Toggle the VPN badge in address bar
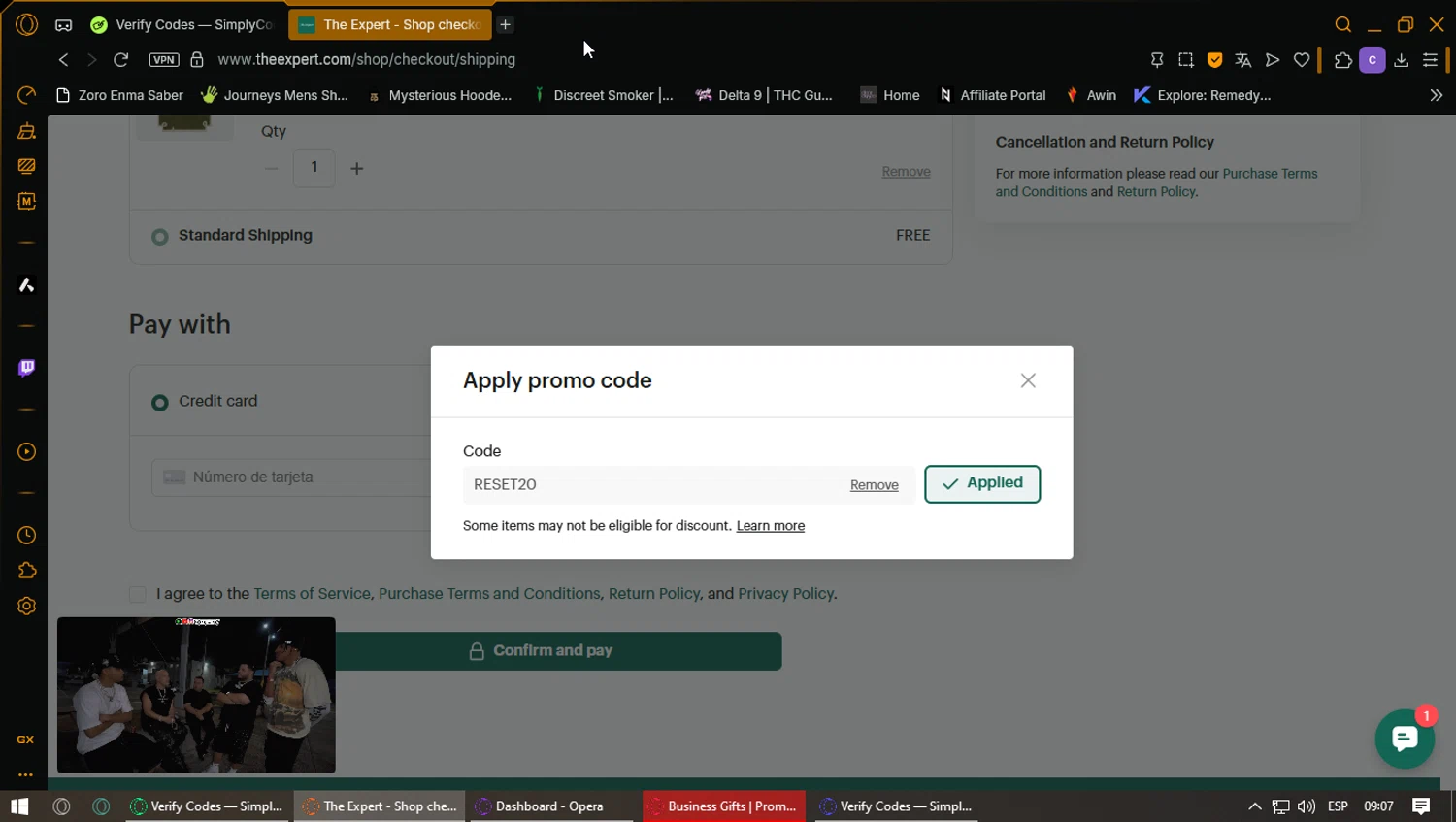The image size is (1456, 822). click(x=164, y=59)
